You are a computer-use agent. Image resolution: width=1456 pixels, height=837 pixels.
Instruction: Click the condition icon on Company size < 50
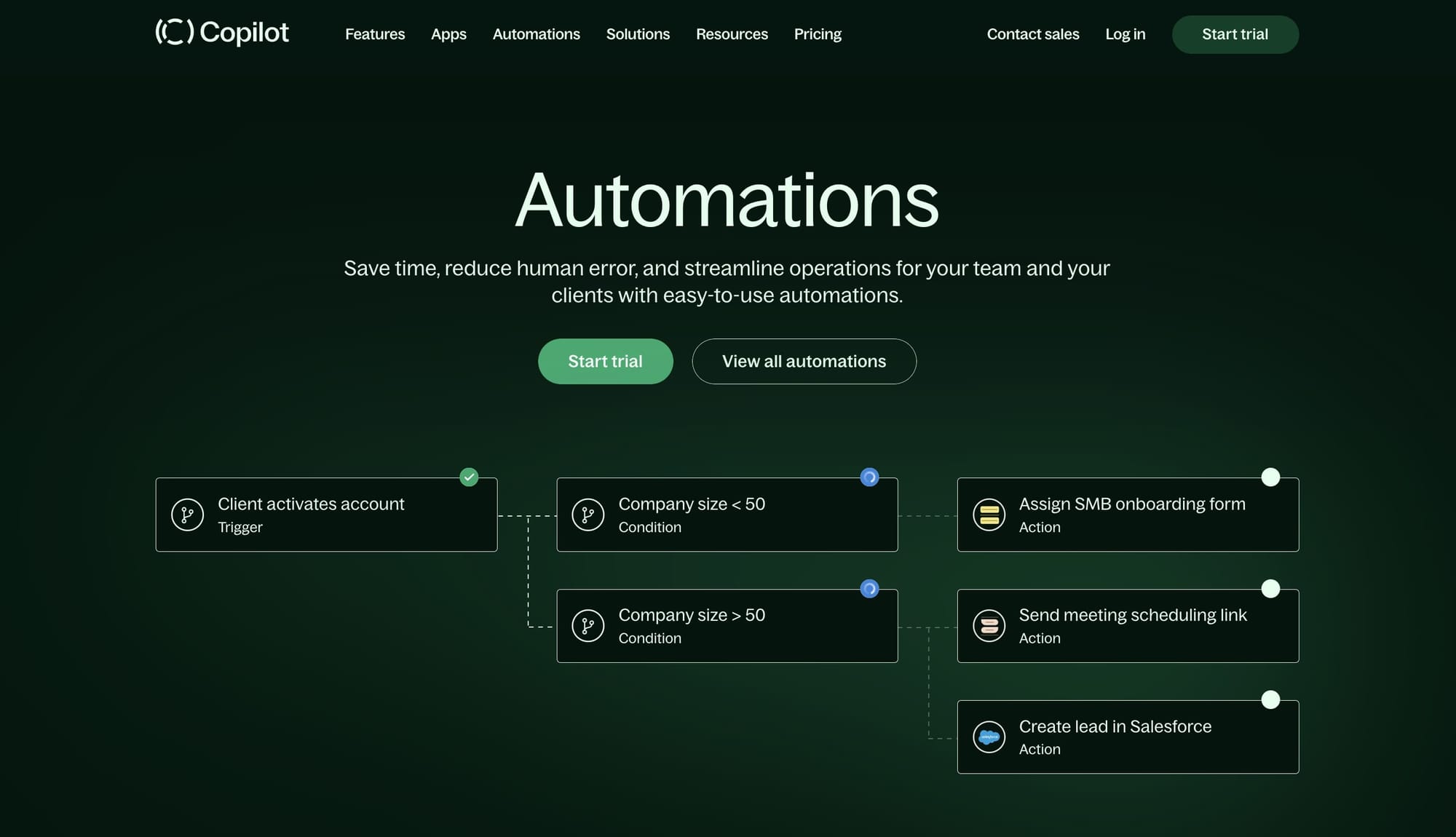(589, 515)
